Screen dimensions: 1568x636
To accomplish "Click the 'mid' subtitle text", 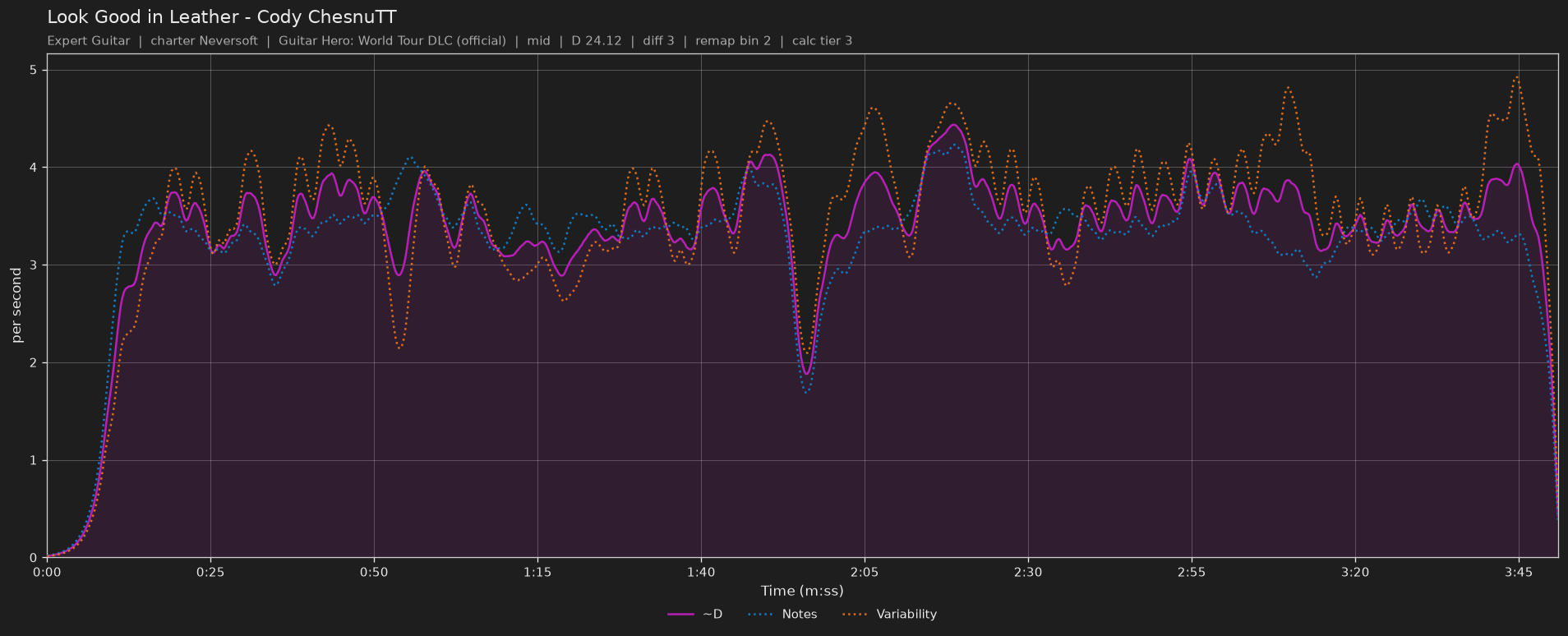I will (538, 40).
